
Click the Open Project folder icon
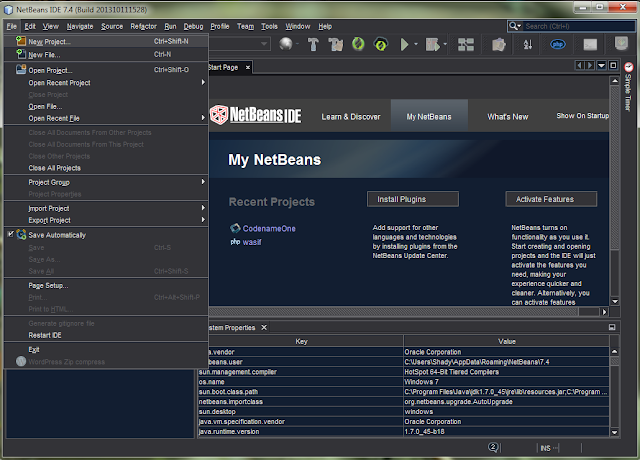(21, 69)
